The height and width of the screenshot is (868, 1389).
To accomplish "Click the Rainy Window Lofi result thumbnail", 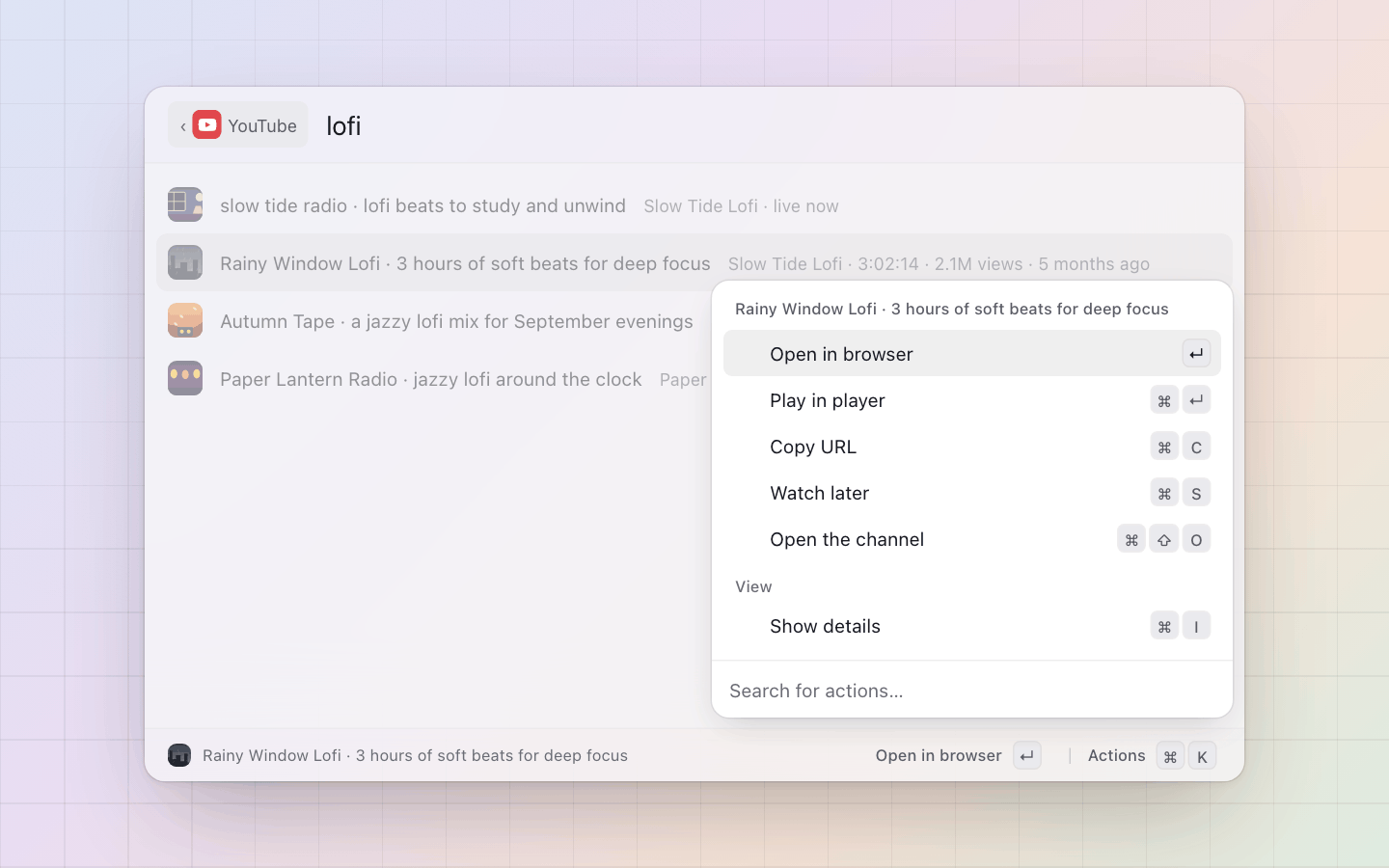I will (185, 262).
